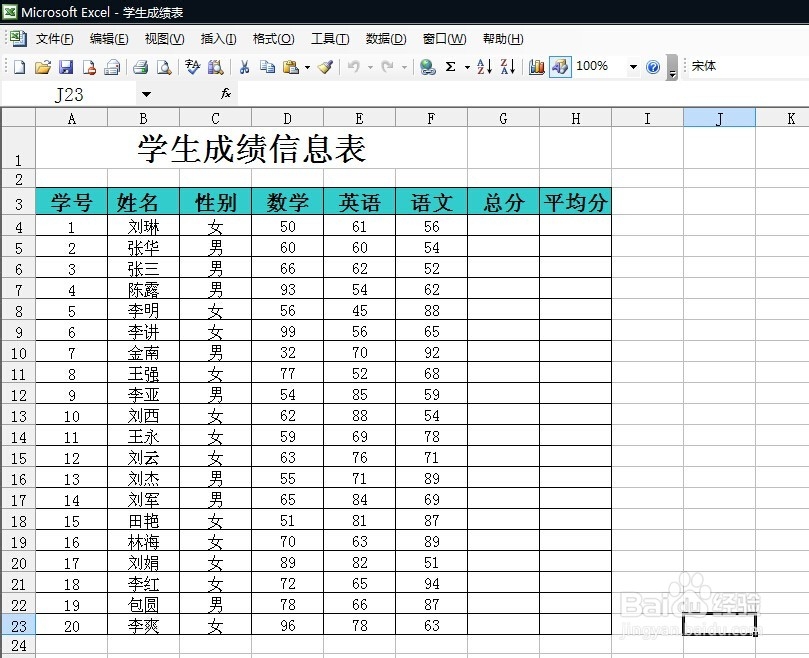This screenshot has width=809, height=658.
Task: Click the Copy toolbar icon
Action: coord(268,66)
